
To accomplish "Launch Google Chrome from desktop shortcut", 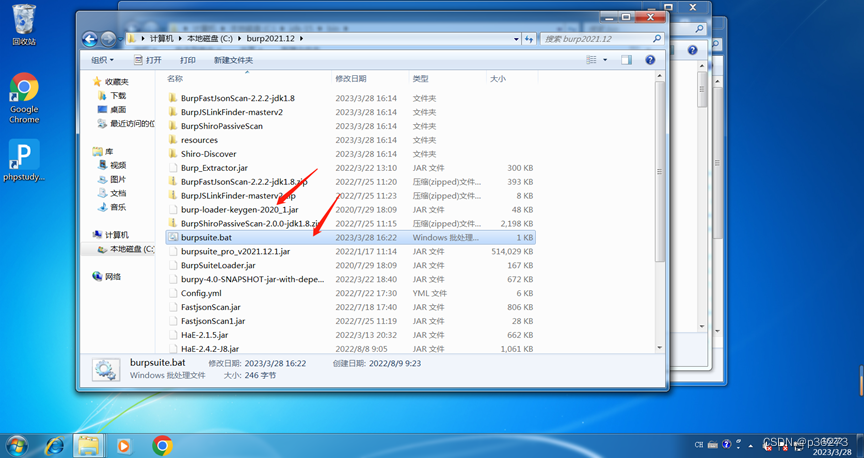I will [24, 98].
